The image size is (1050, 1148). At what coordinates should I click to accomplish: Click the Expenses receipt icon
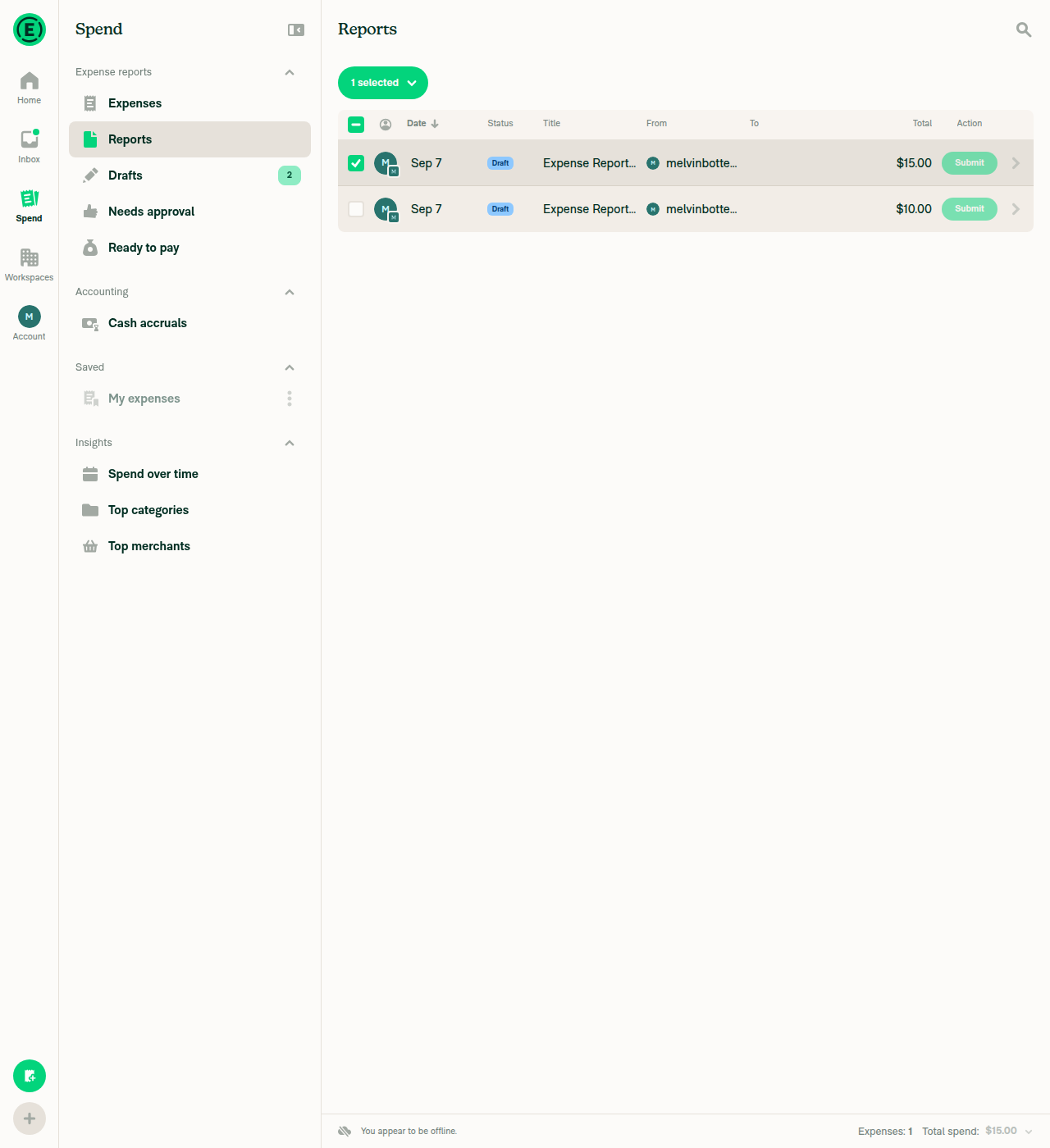[90, 103]
